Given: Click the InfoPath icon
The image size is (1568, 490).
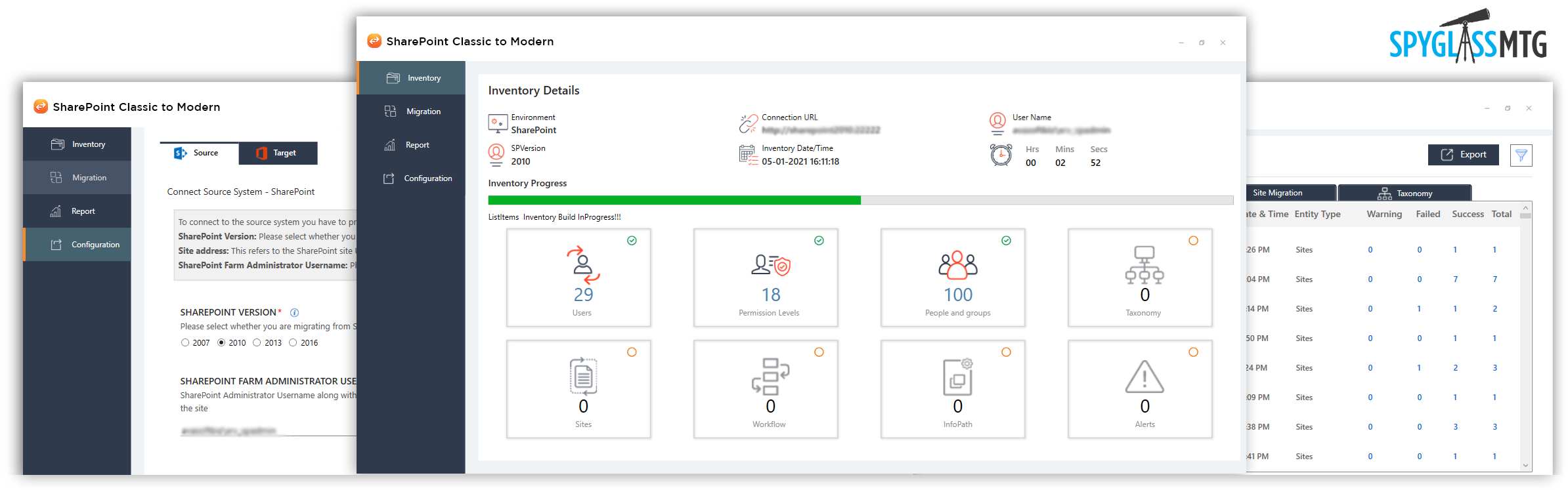Looking at the screenshot, I should [958, 376].
